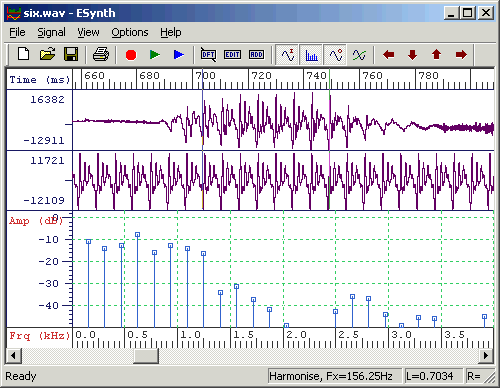500x388 pixels.
Task: Click the New file icon
Action: (x=24, y=54)
